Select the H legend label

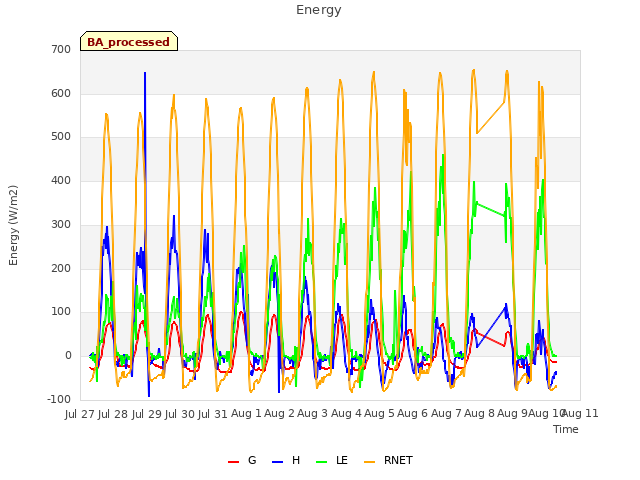click(x=296, y=460)
